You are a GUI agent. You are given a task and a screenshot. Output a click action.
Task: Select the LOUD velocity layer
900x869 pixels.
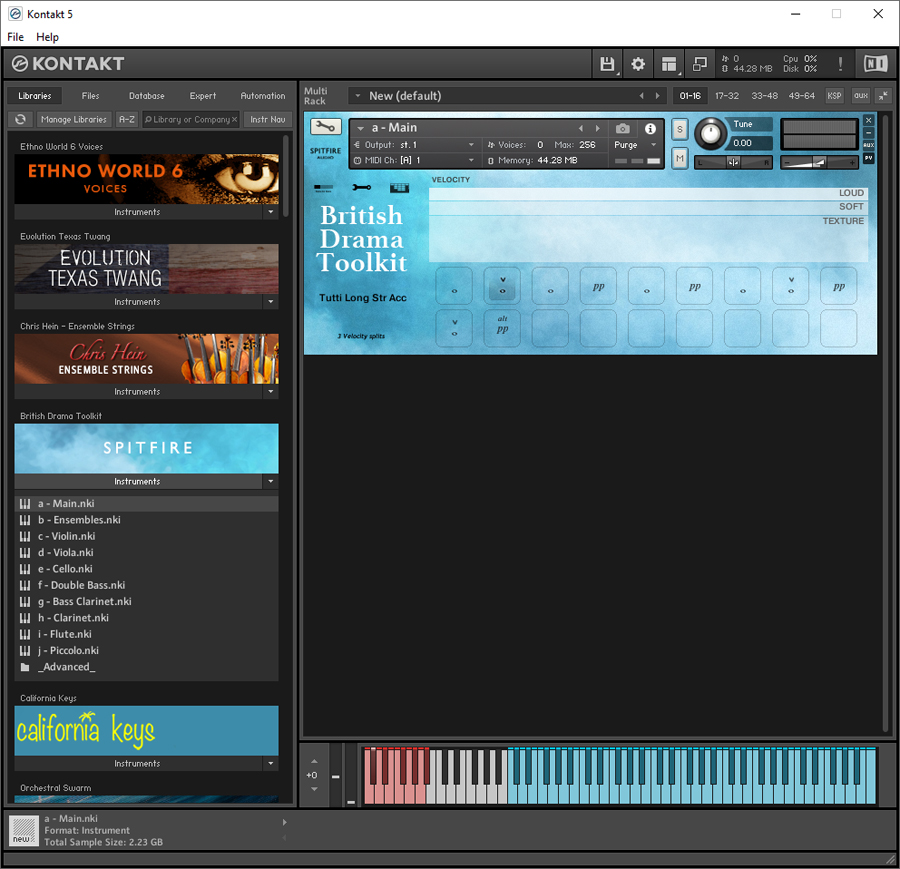tap(647, 193)
